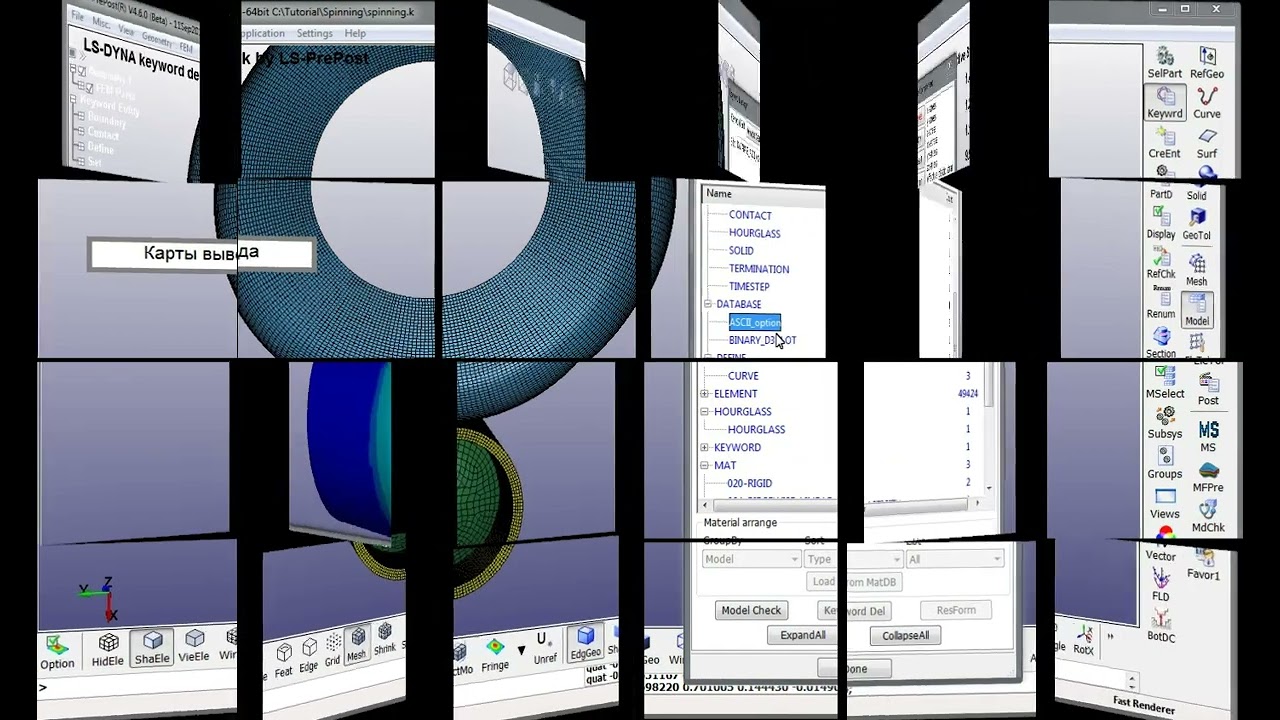Image resolution: width=1280 pixels, height=720 pixels.
Task: Select CONTACT tree item
Action: [x=750, y=215]
